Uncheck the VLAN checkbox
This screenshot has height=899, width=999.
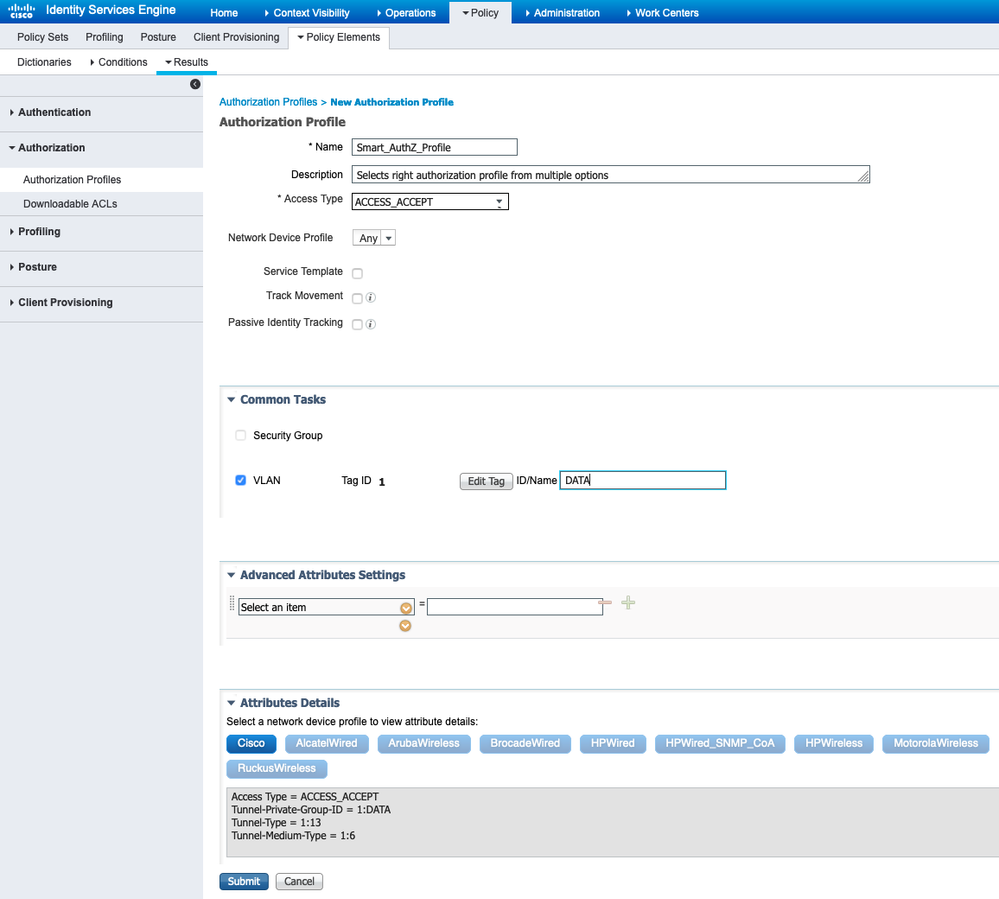tap(240, 480)
